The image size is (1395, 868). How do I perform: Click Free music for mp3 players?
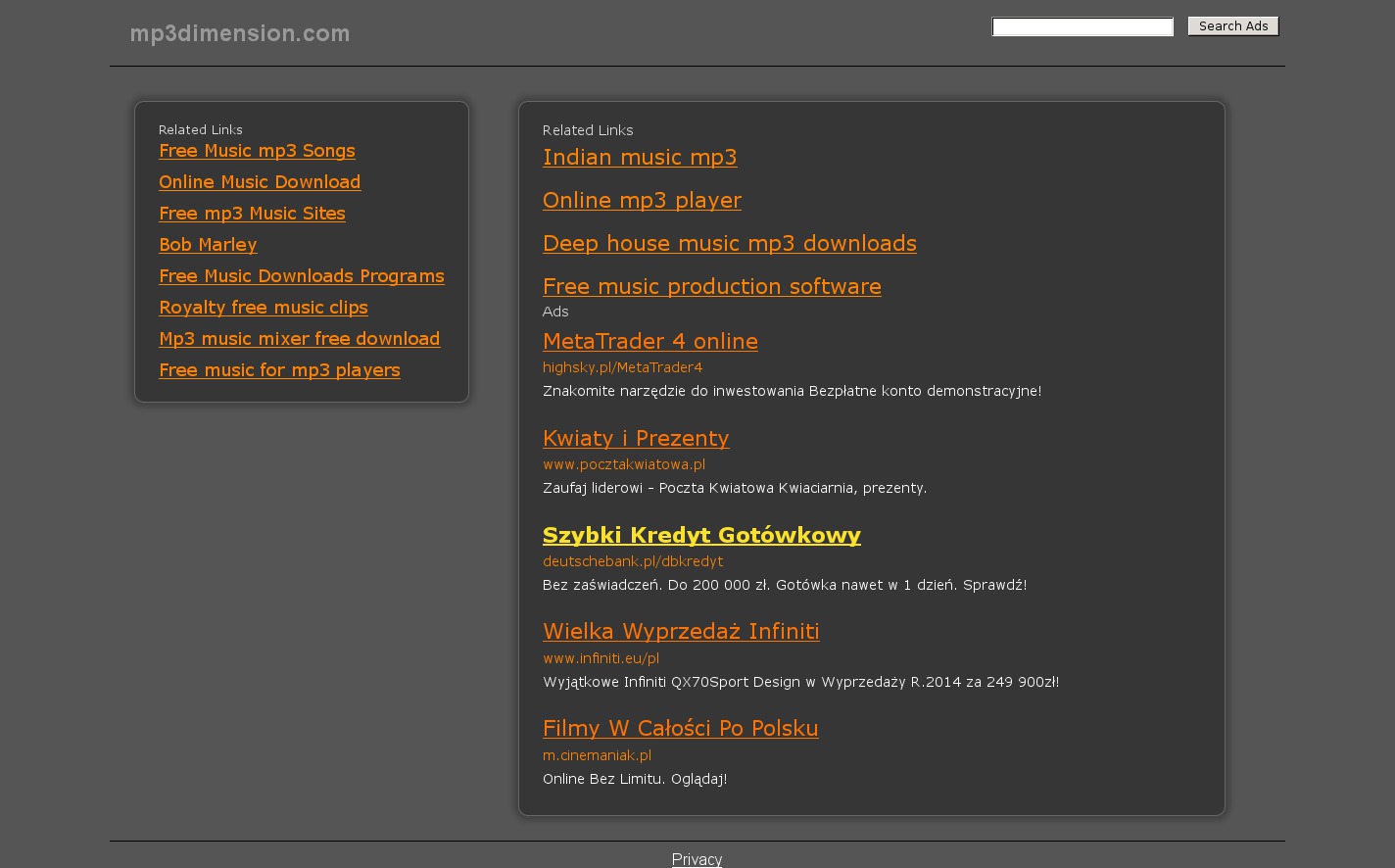point(279,370)
